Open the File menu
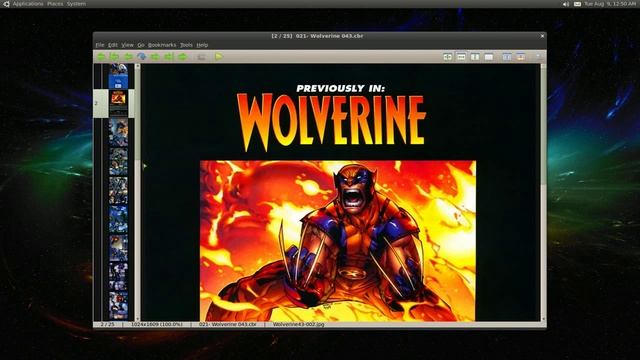640x360 pixels. pos(100,45)
